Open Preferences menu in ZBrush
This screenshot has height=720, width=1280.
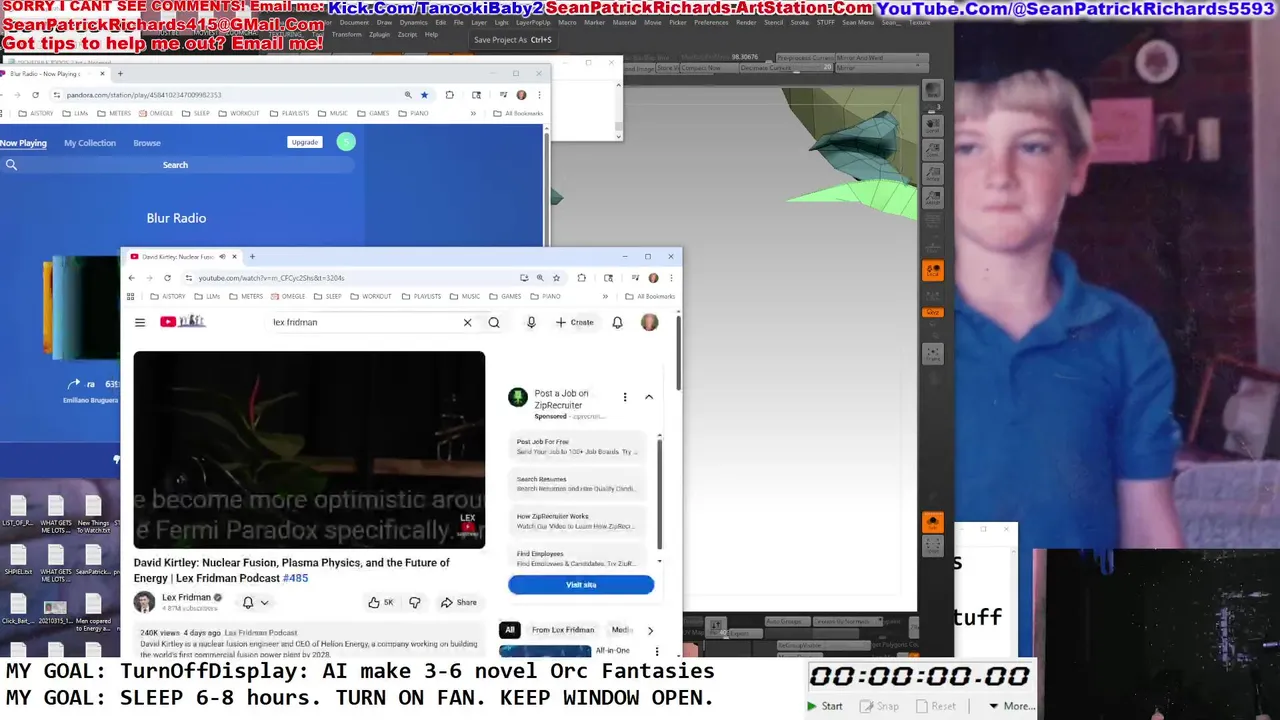coord(711,22)
